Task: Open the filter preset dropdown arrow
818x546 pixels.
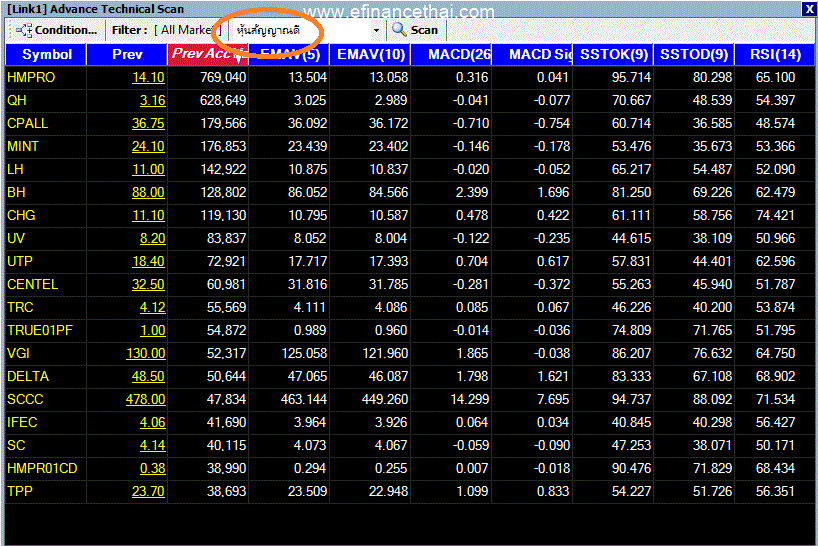Action: click(376, 30)
